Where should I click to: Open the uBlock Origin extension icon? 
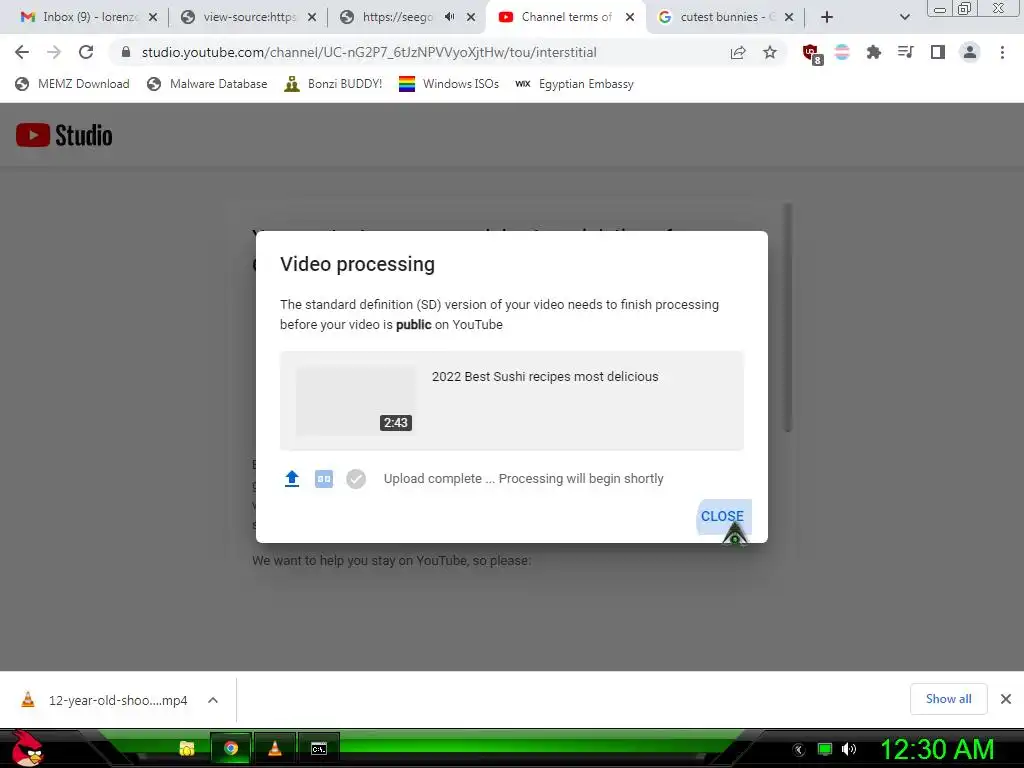812,54
